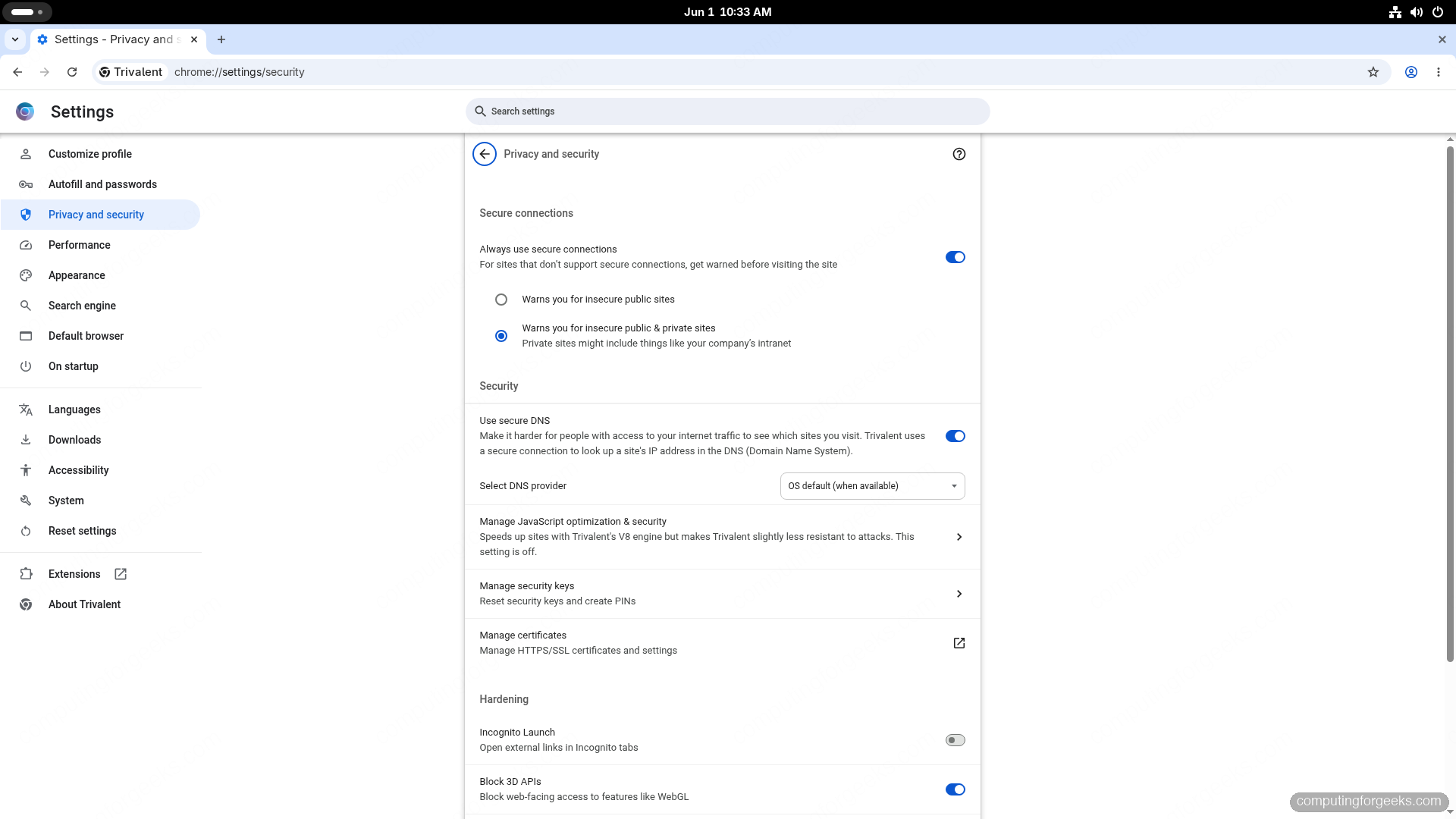Bookmark this page with the star icon
The height and width of the screenshot is (819, 1456).
tap(1373, 72)
